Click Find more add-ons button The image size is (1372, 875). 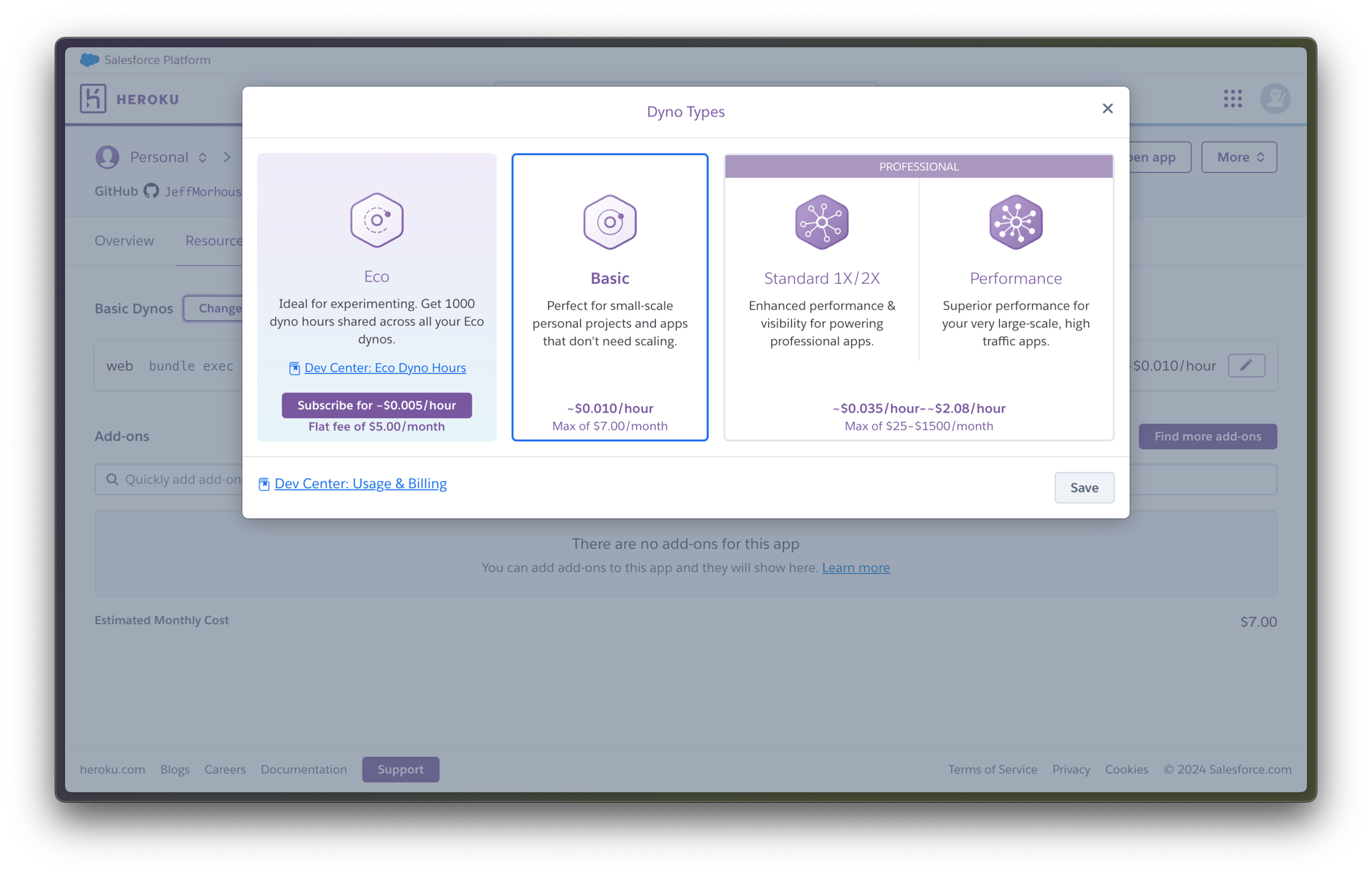[x=1208, y=436]
